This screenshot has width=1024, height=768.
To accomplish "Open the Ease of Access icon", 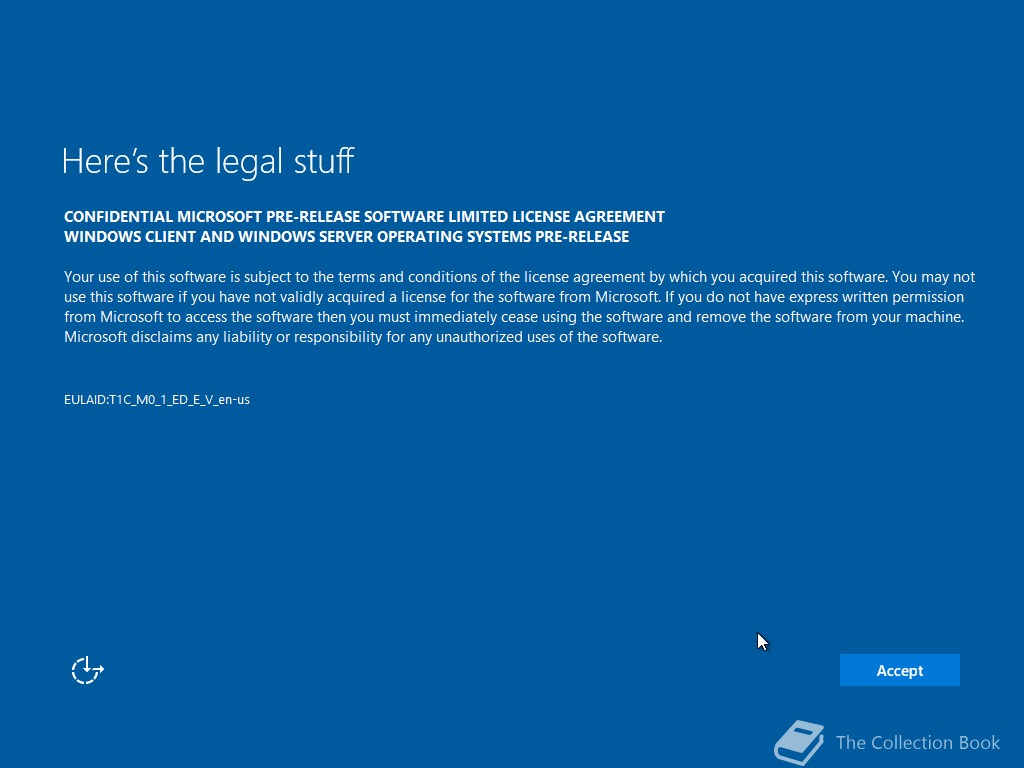I will [88, 670].
